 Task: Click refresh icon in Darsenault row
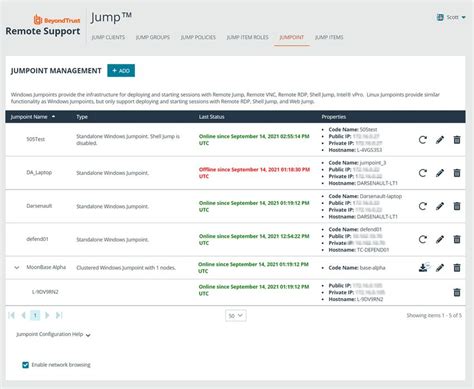click(x=423, y=206)
